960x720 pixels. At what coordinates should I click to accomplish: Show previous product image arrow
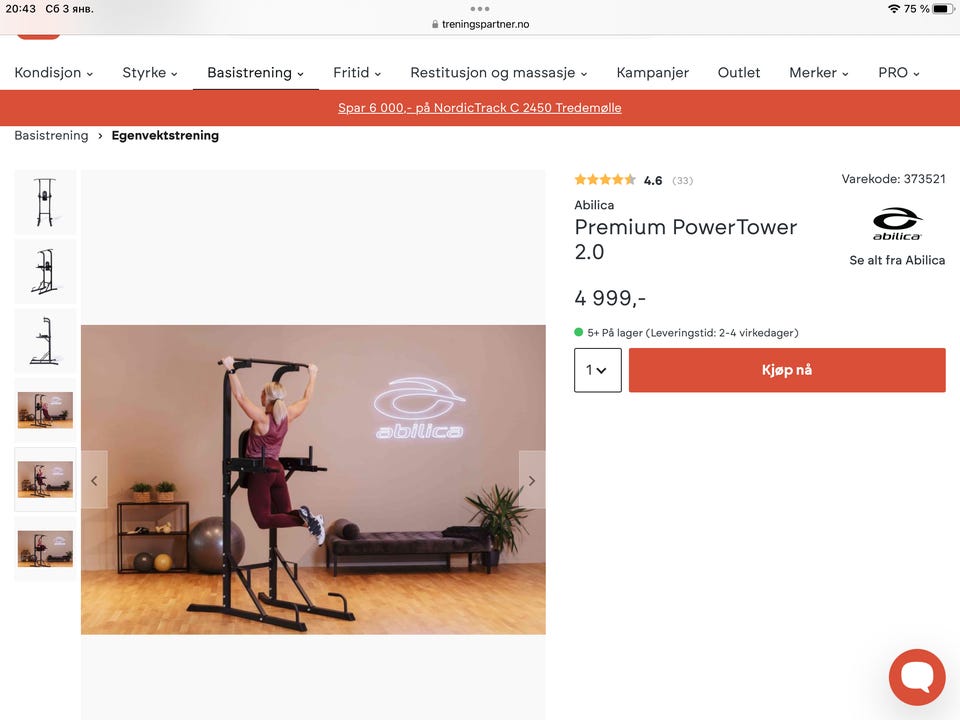point(94,480)
